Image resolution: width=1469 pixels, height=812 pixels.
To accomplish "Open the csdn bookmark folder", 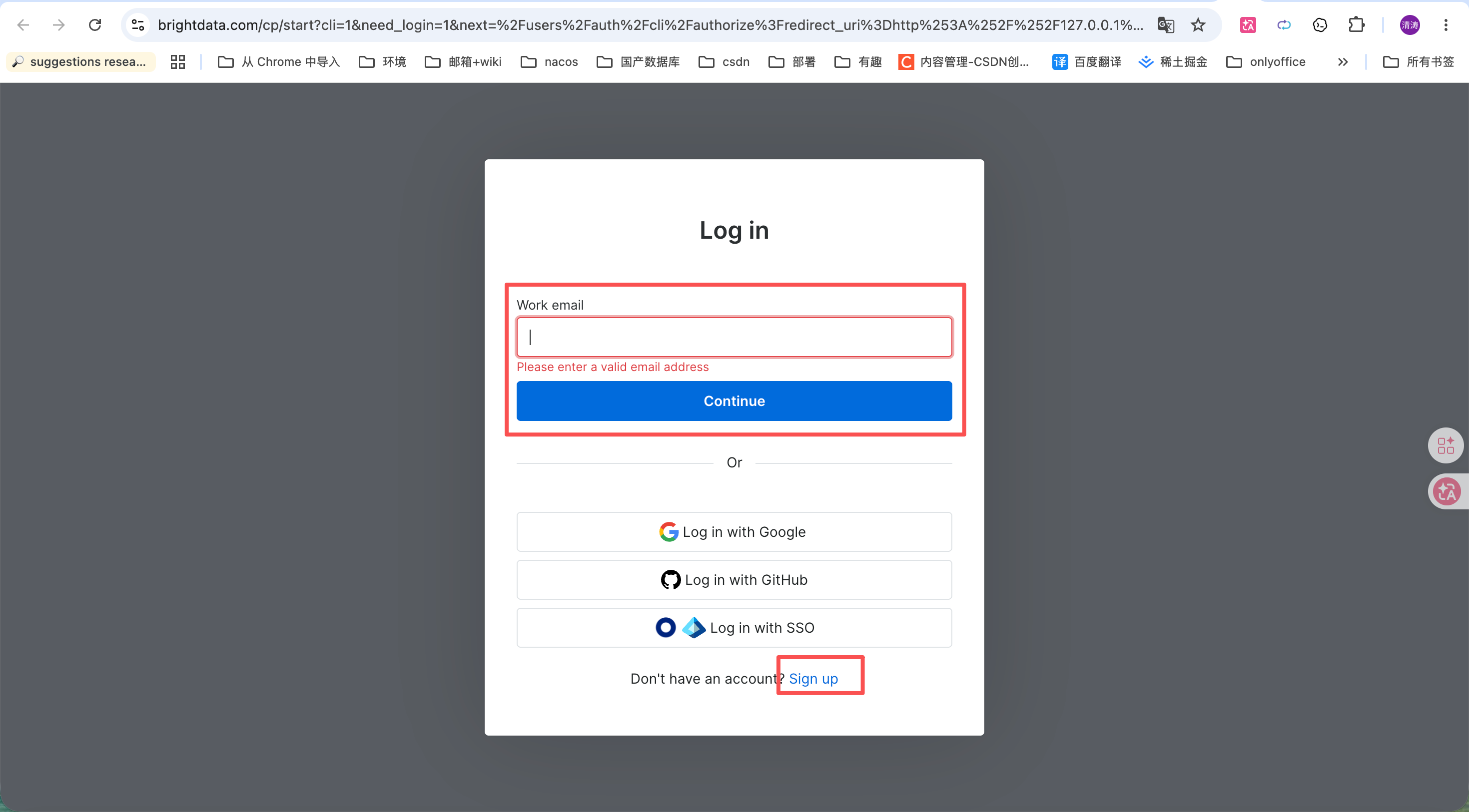I will [724, 61].
